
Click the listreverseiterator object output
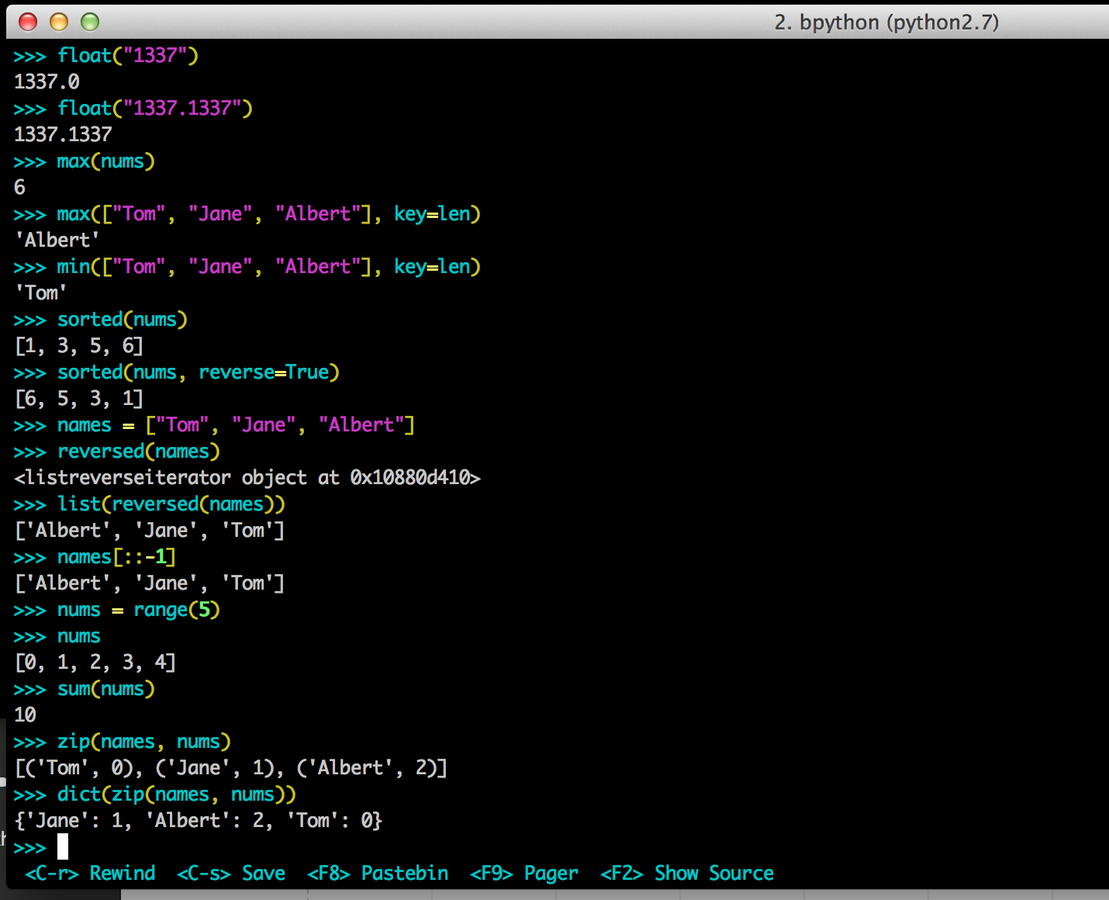(x=248, y=478)
